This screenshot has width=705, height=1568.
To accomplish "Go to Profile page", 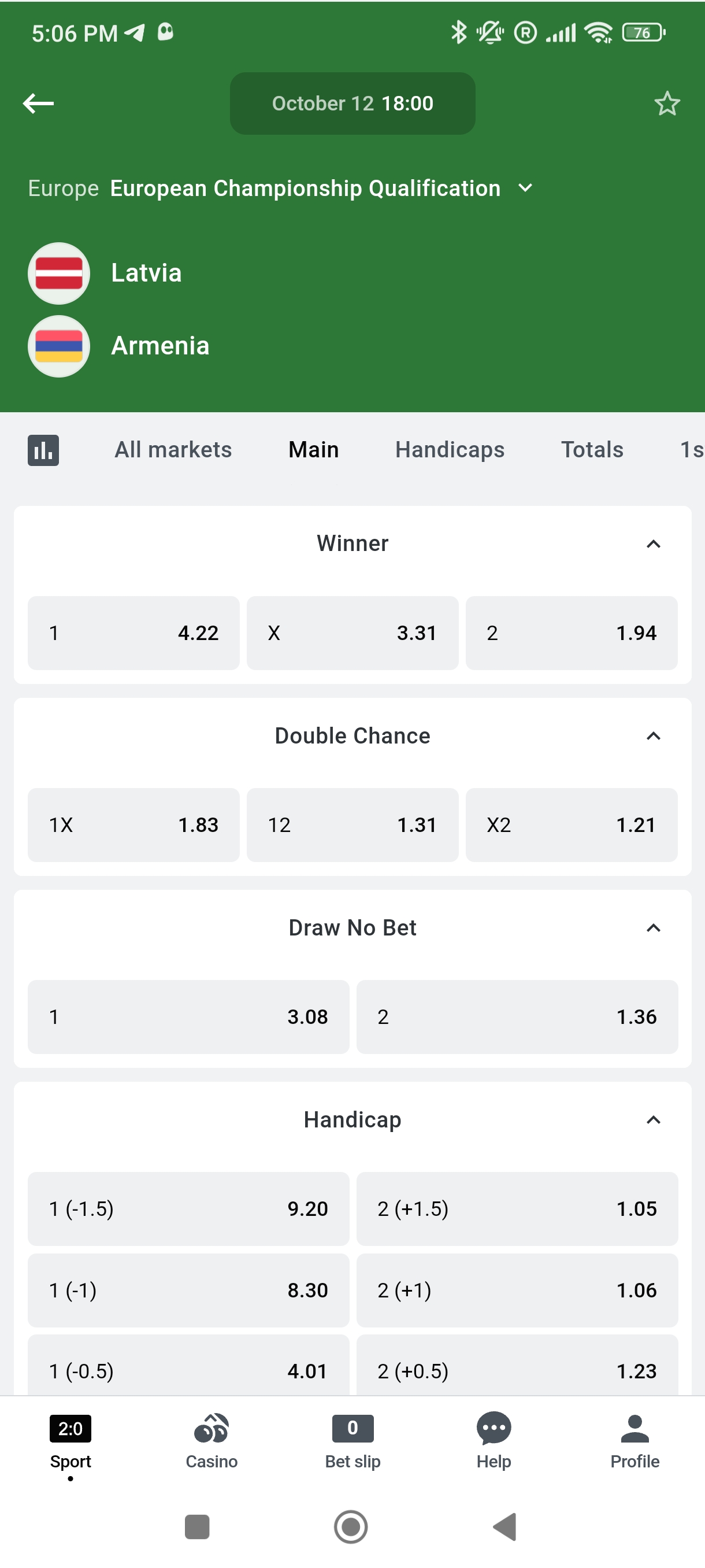I will click(x=634, y=1441).
